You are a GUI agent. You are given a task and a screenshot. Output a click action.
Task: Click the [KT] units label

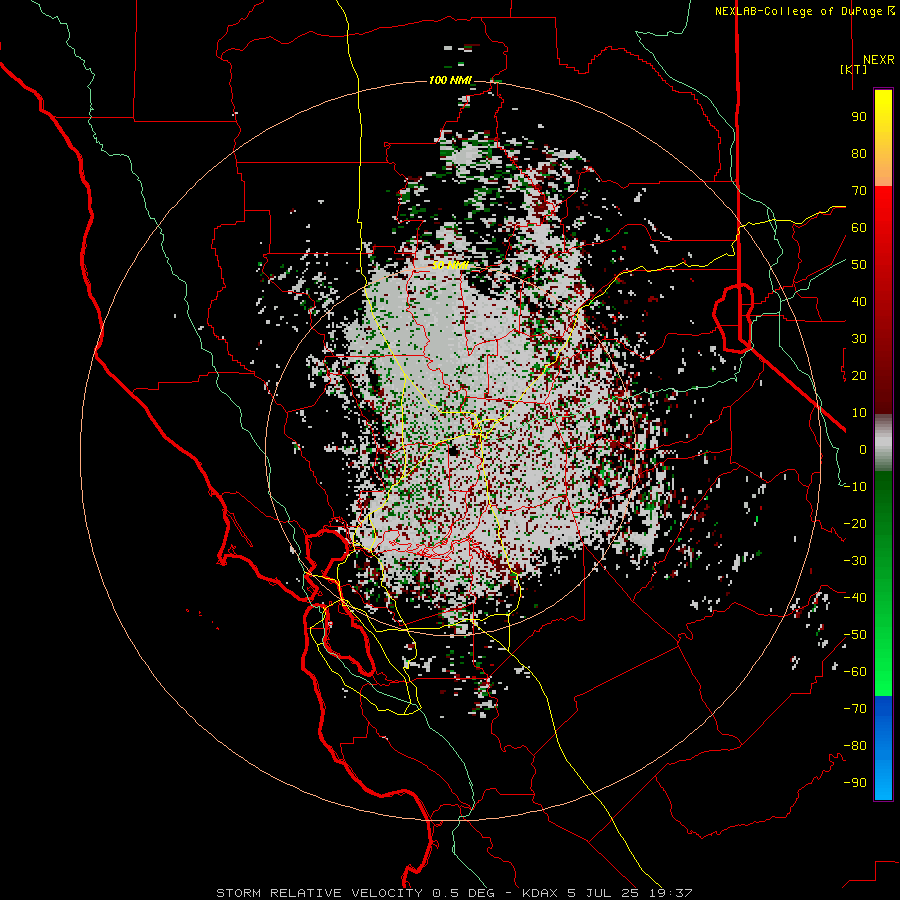(854, 69)
